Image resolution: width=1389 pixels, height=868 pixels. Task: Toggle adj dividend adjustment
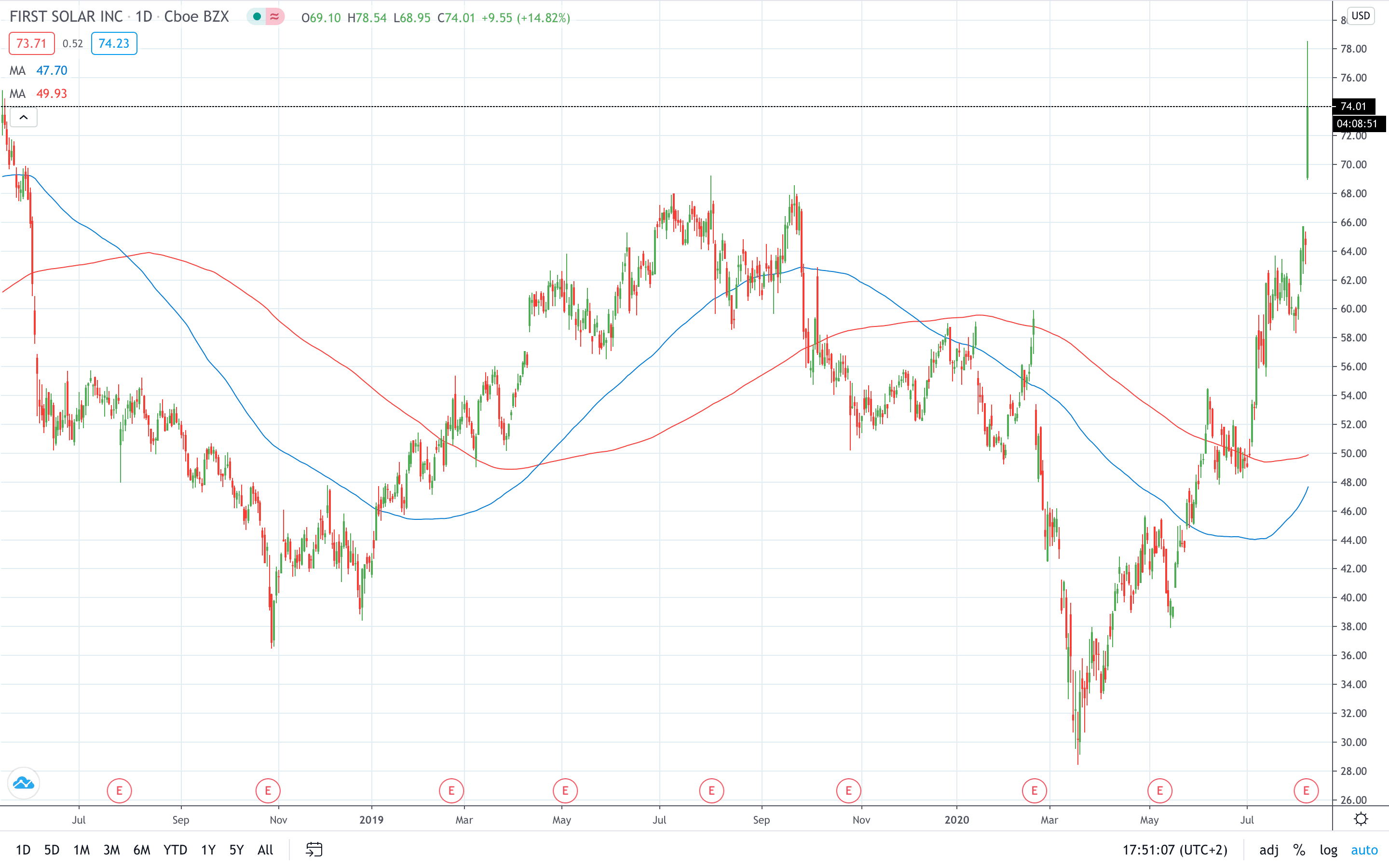click(x=1269, y=850)
